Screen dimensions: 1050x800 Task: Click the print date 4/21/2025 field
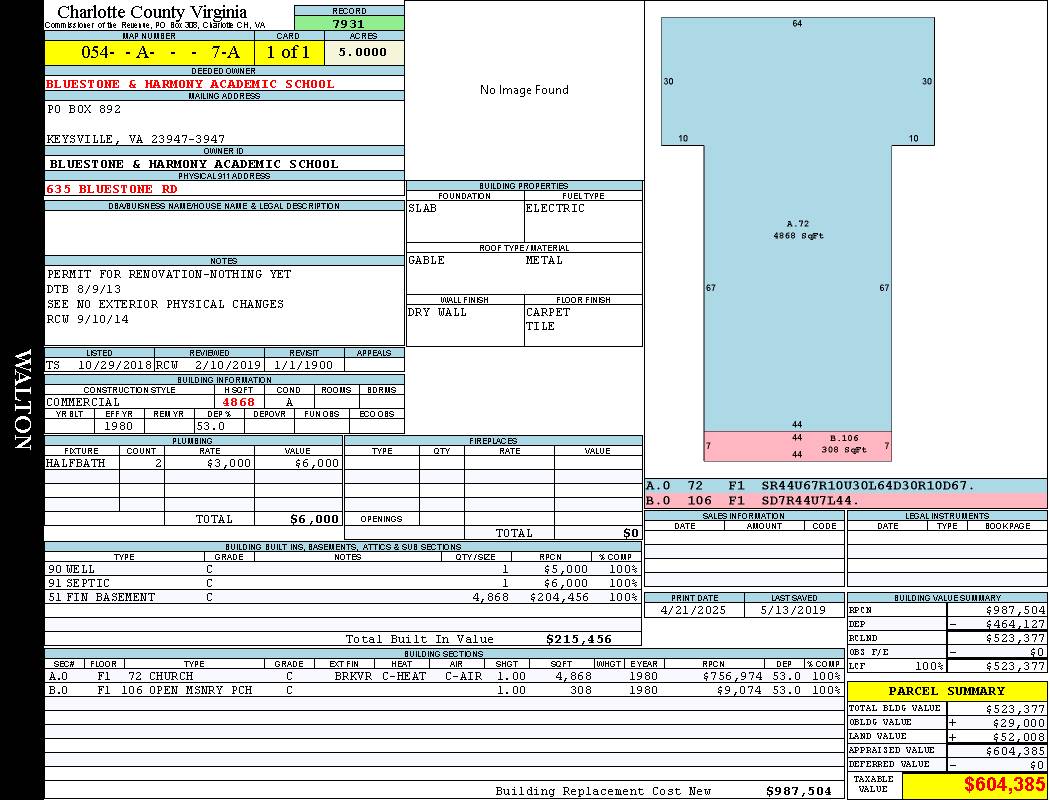694,610
